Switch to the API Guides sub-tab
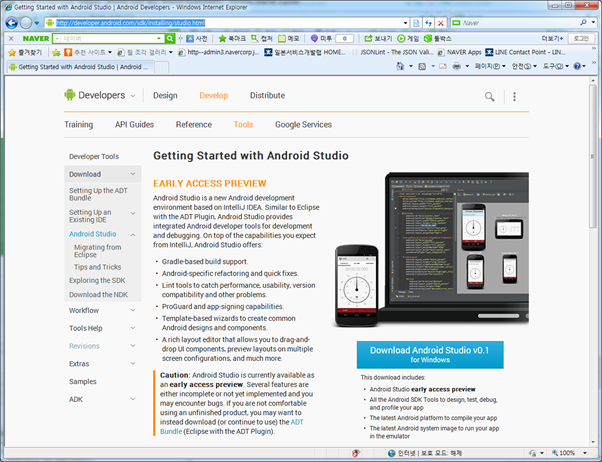 (x=134, y=124)
